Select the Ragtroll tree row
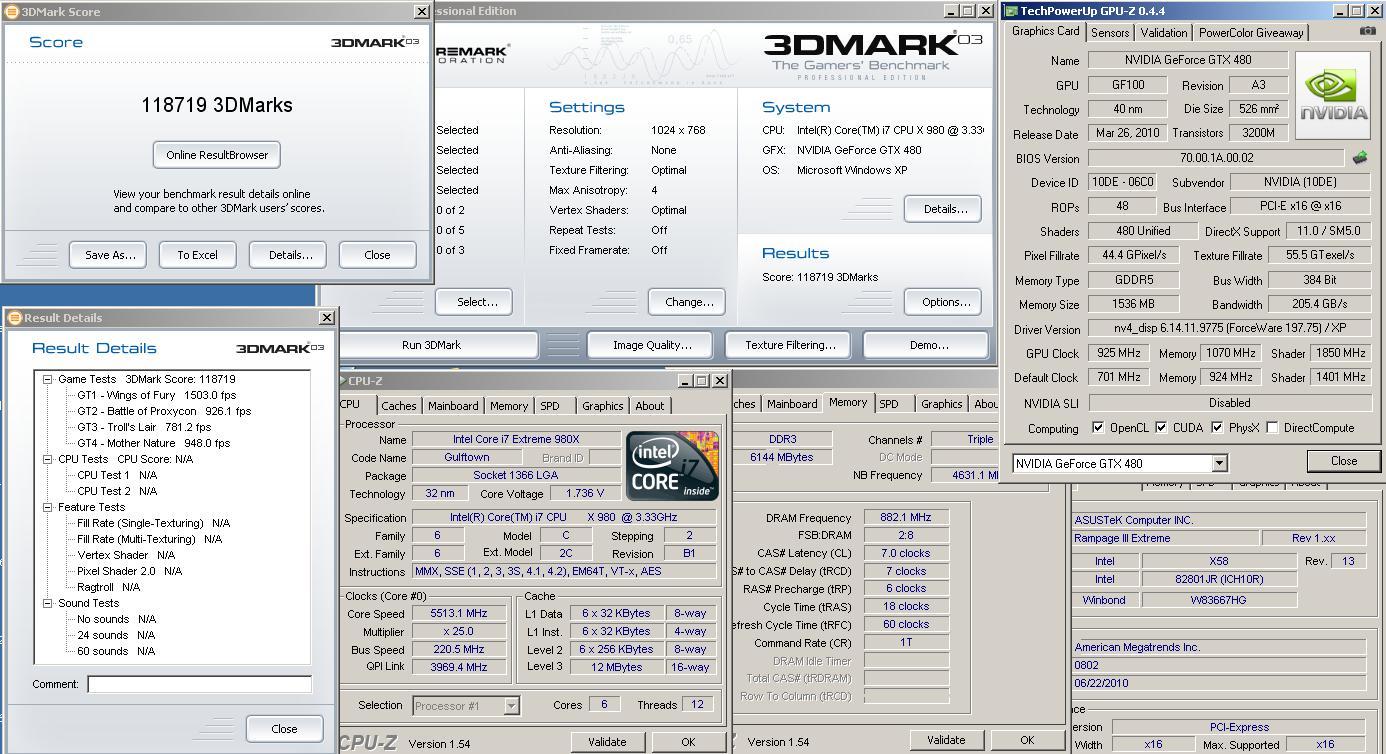The image size is (1386, 754). coord(108,587)
